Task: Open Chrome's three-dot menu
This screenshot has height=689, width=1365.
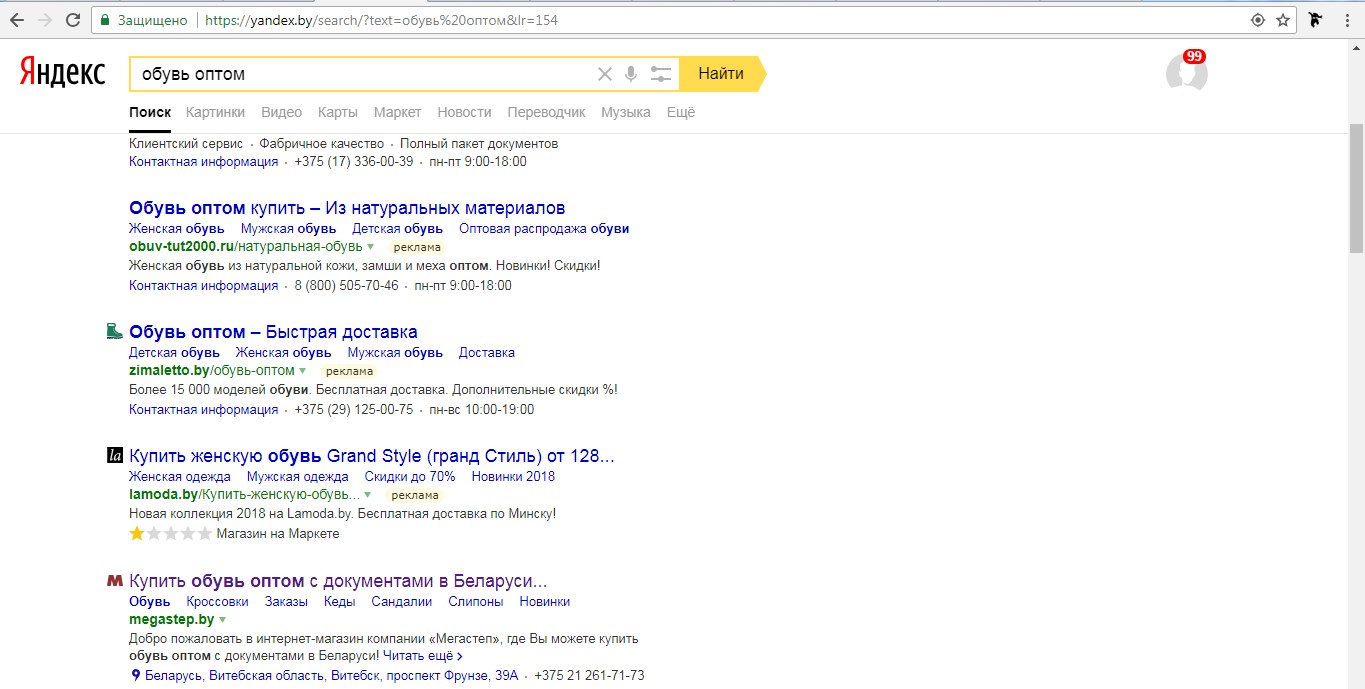Action: click(x=1348, y=20)
